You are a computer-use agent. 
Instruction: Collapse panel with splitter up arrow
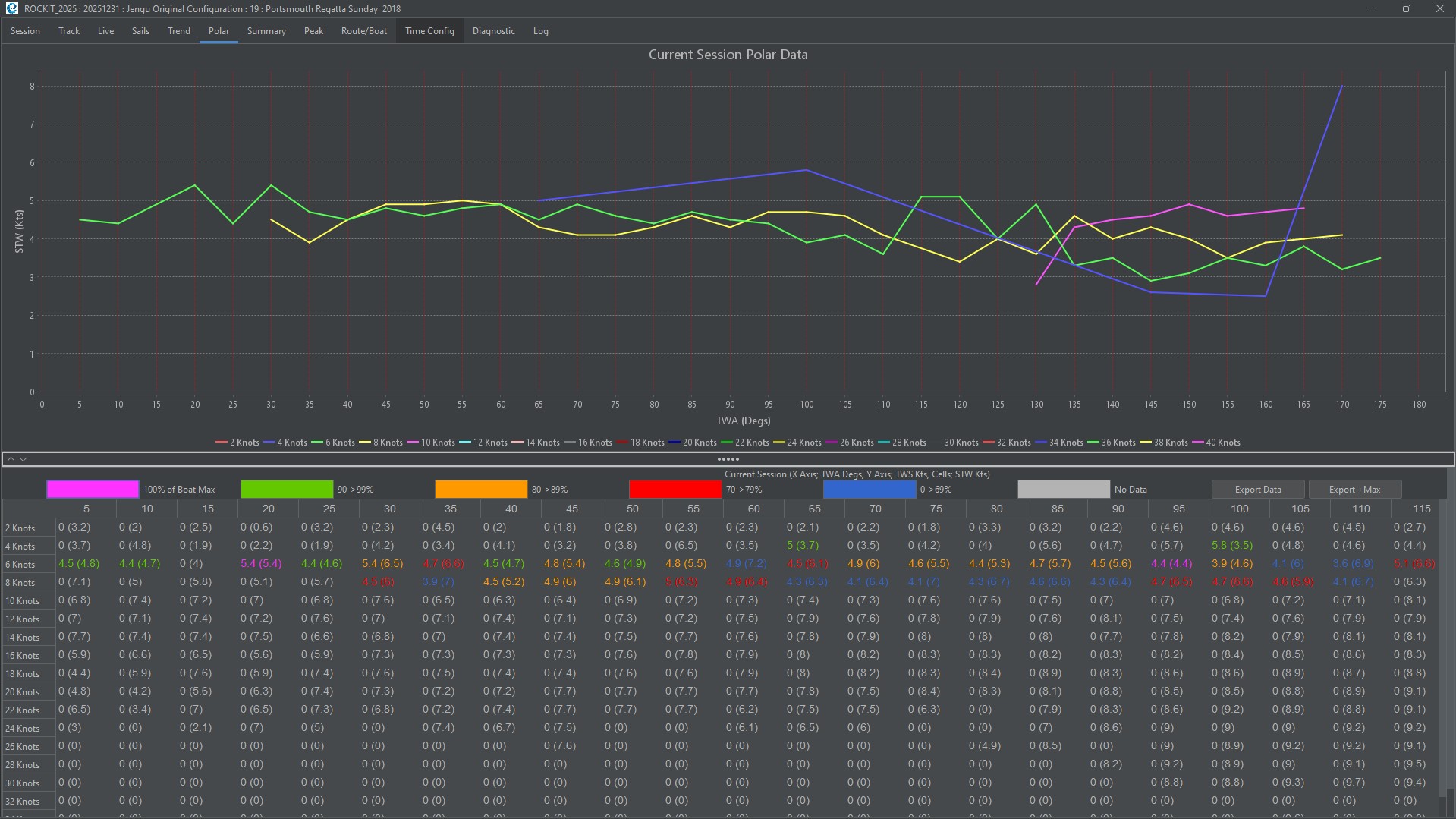(11, 459)
